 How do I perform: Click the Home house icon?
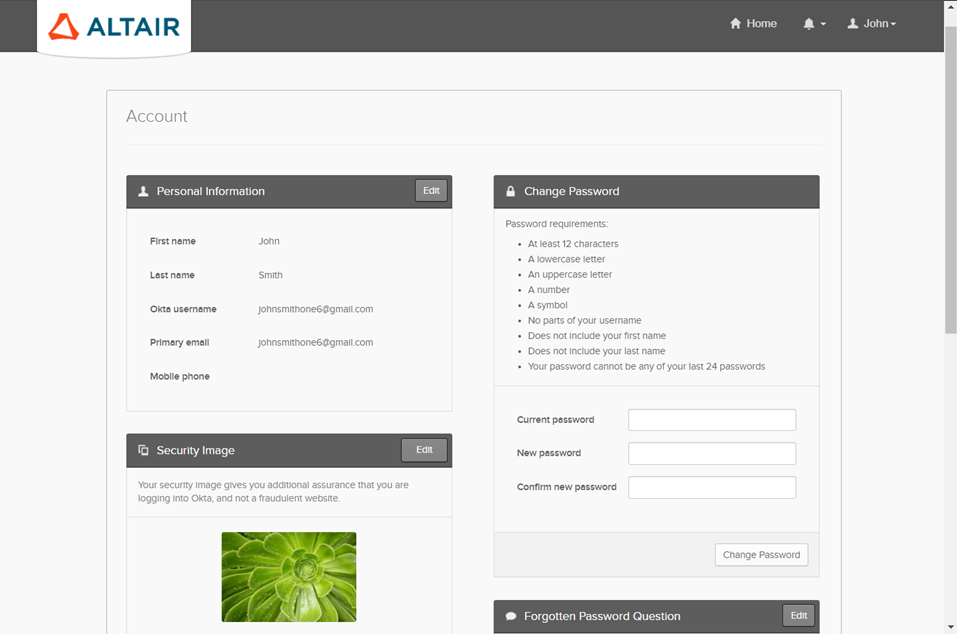click(736, 24)
